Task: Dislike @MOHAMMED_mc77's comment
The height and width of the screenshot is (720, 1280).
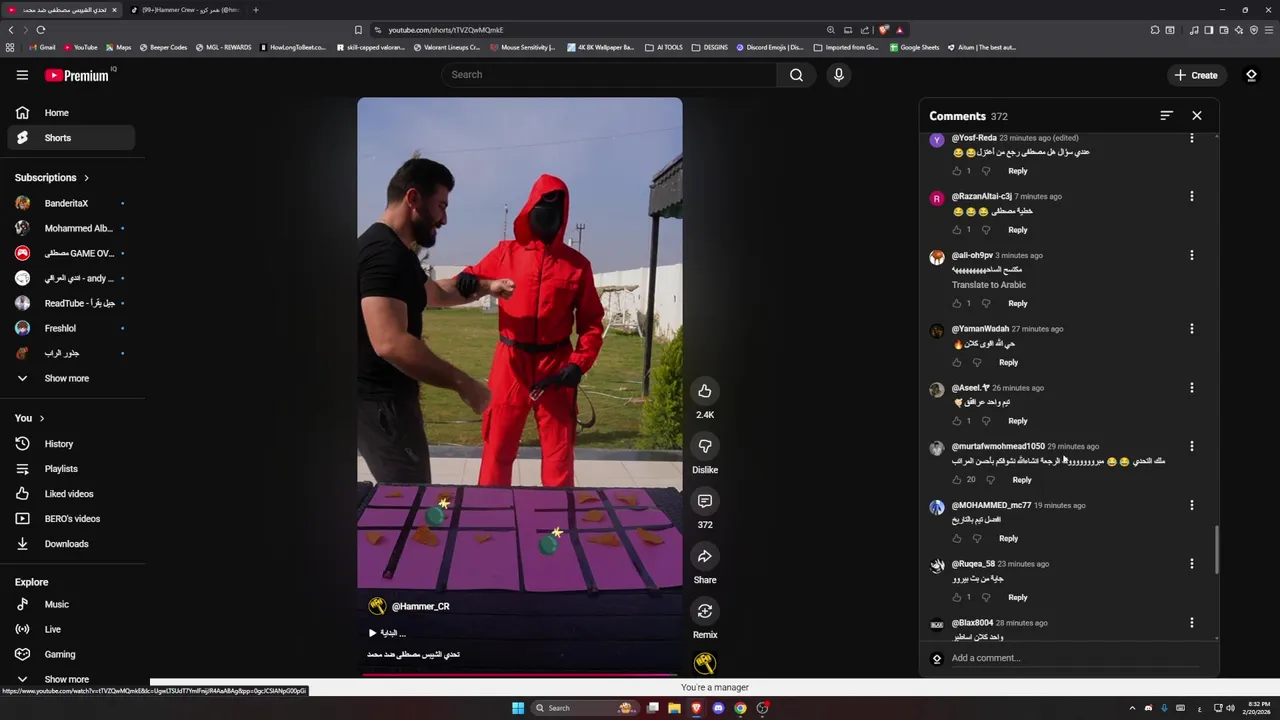Action: pos(977,539)
